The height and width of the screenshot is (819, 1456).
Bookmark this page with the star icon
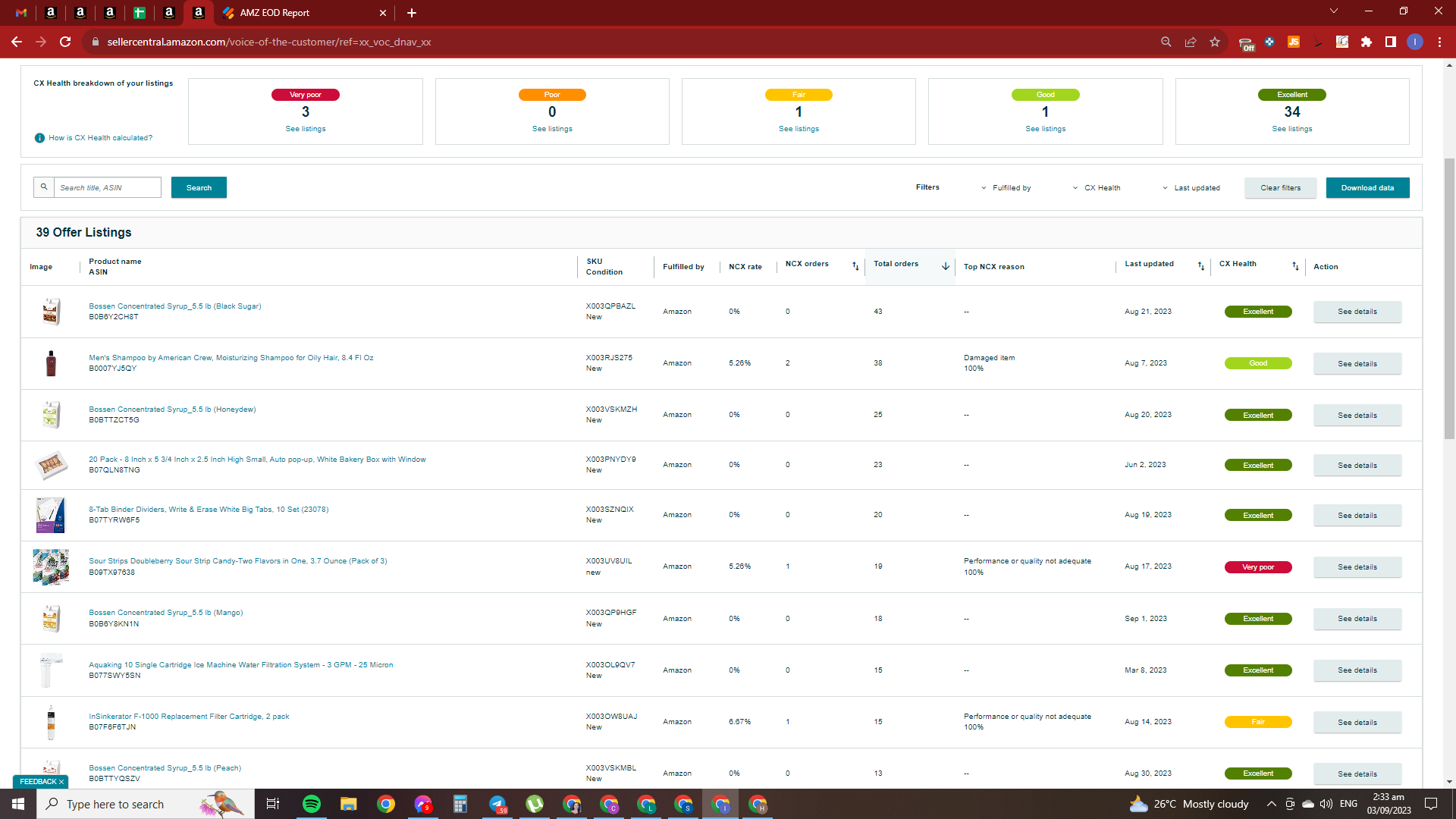coord(1215,42)
